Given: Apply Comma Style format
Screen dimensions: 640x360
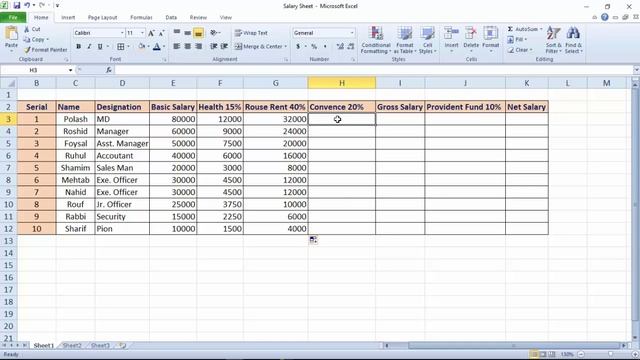Looking at the screenshot, I should (325, 47).
